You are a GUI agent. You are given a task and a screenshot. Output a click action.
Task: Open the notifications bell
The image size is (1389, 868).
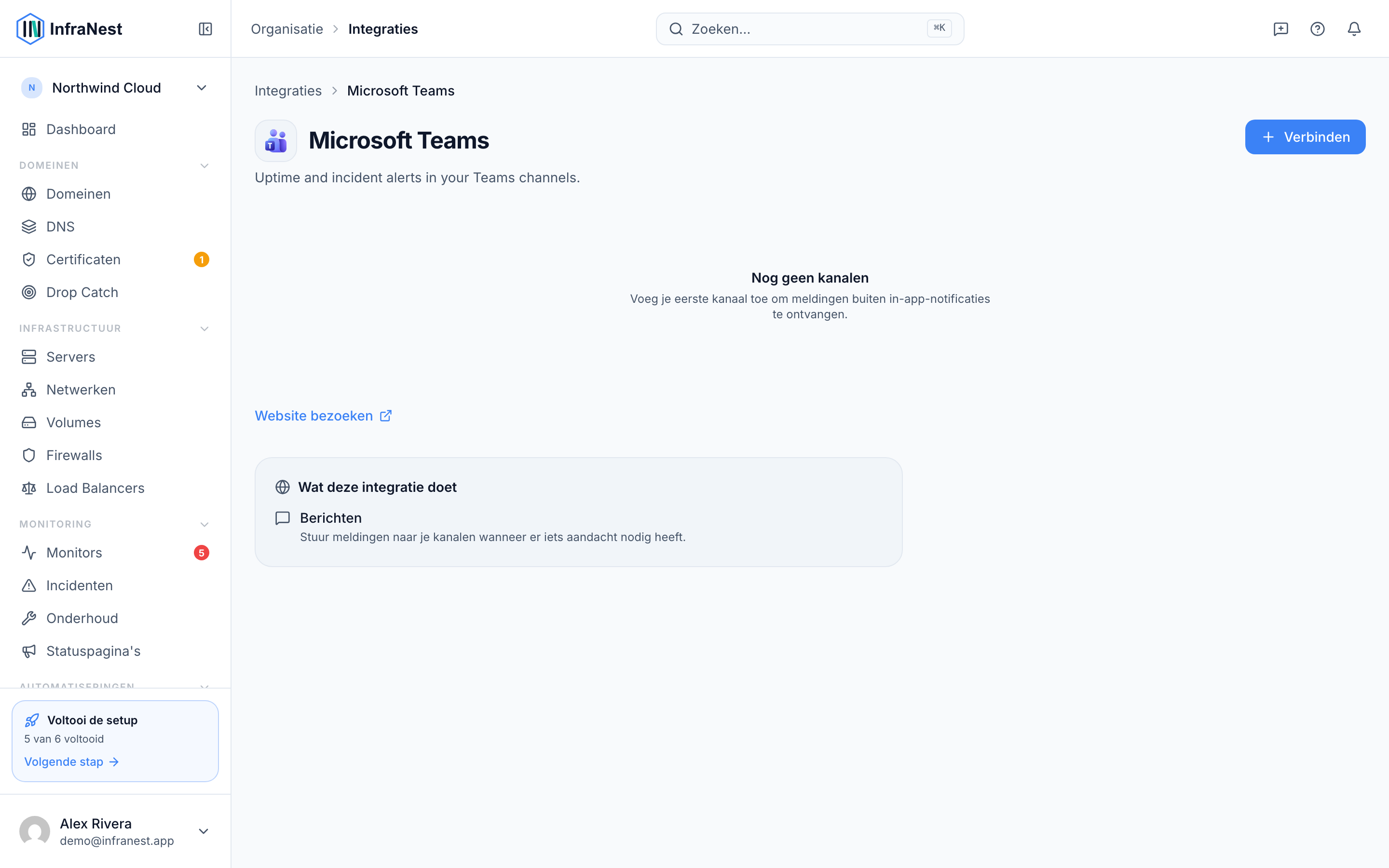(x=1354, y=29)
